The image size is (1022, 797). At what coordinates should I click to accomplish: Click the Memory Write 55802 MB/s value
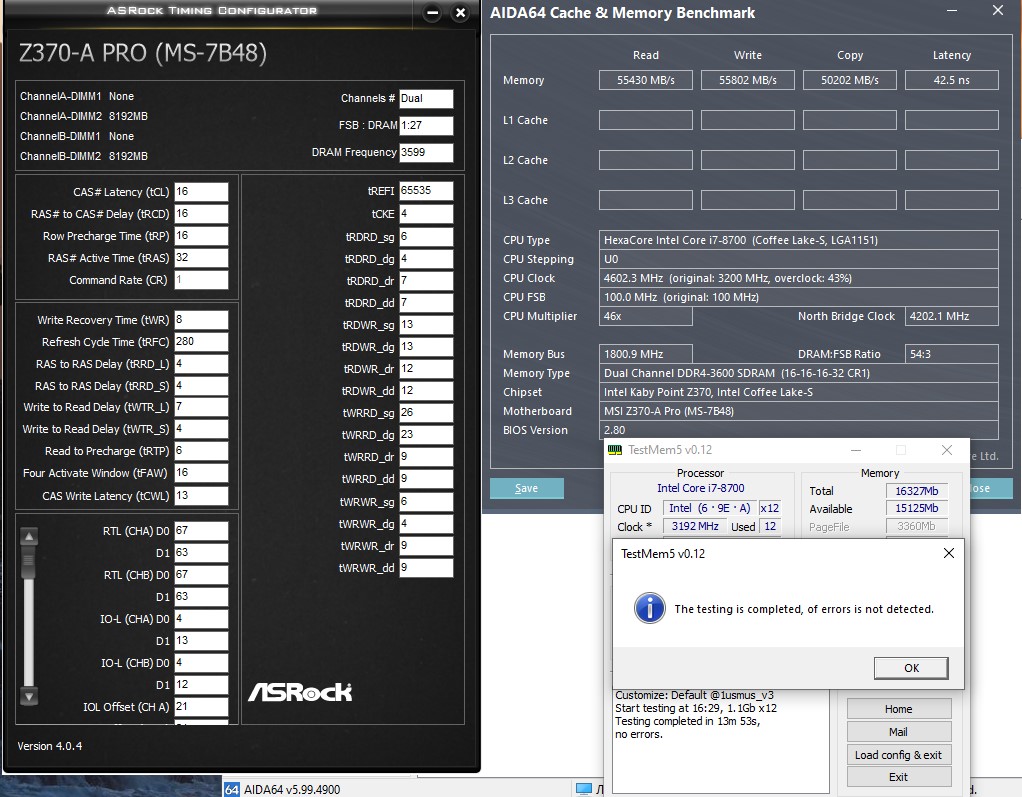point(748,80)
